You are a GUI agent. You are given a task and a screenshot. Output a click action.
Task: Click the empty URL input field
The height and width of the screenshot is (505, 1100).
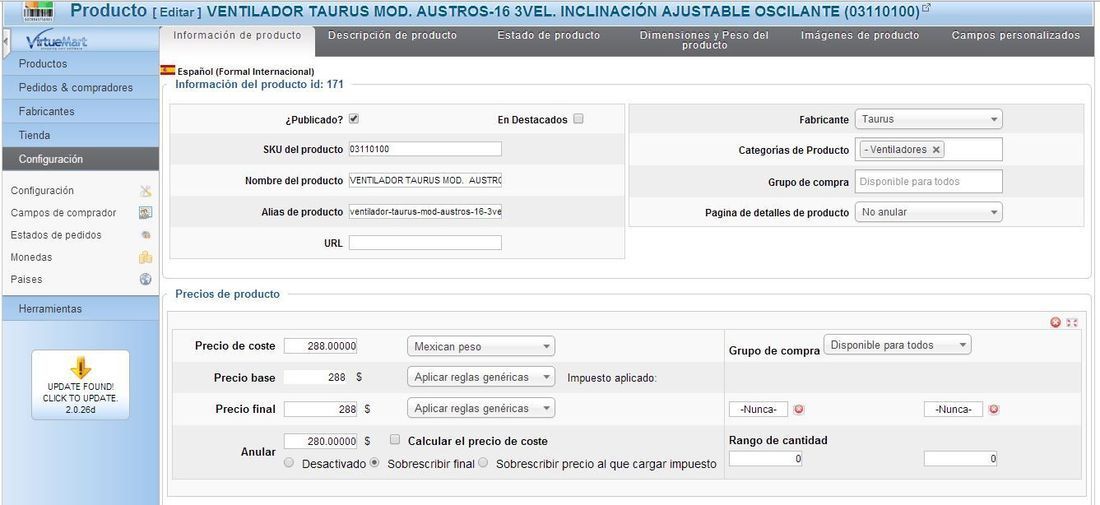point(425,243)
